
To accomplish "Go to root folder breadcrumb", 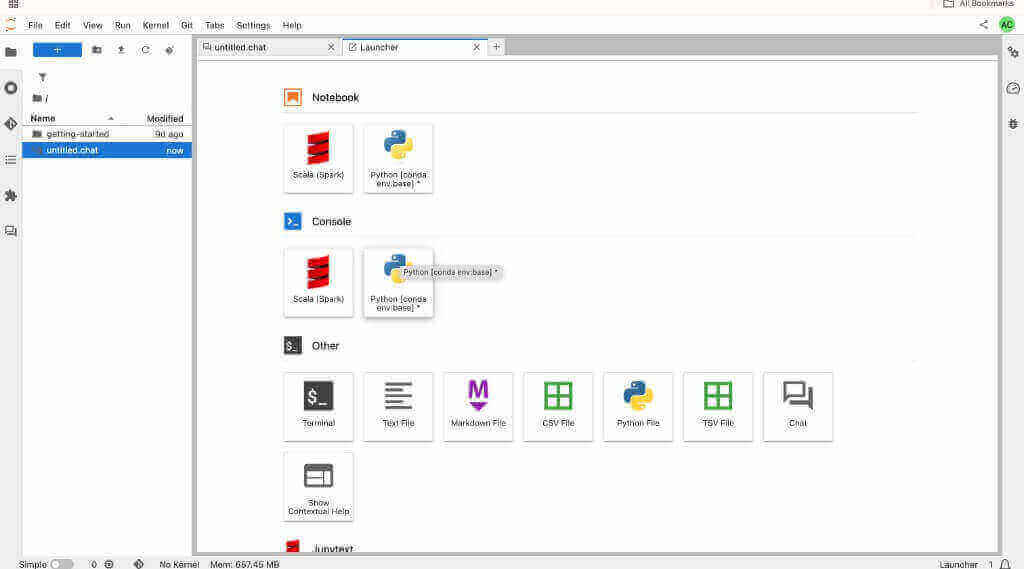I will [38, 98].
